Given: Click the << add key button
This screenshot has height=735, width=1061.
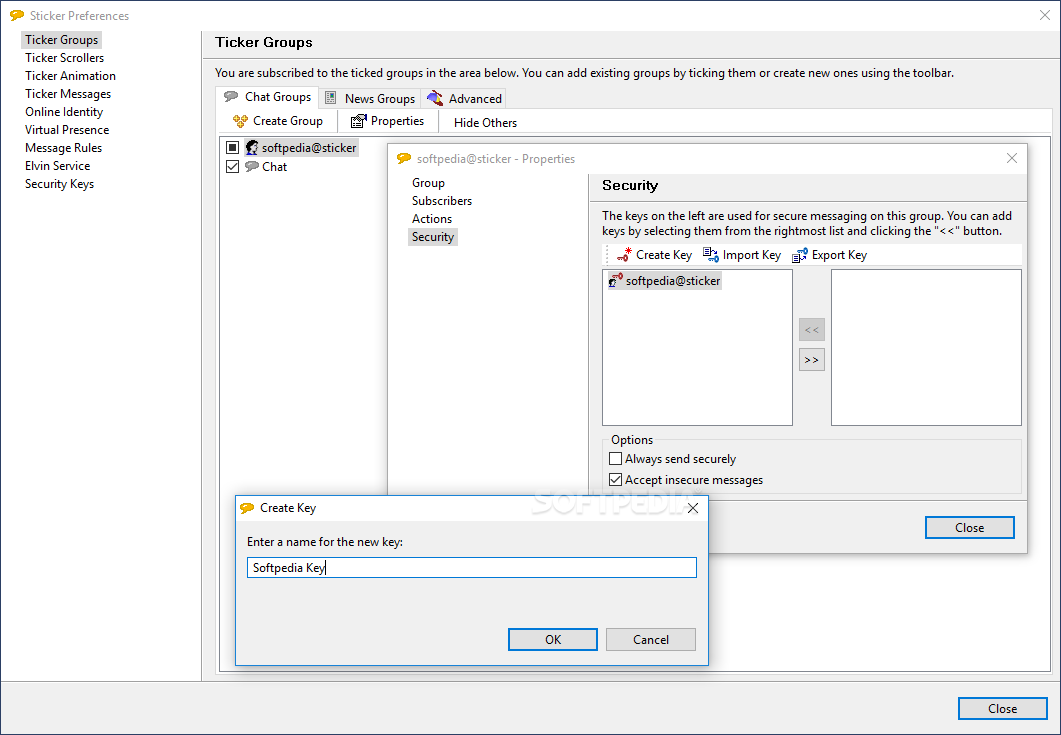Looking at the screenshot, I should point(811,330).
